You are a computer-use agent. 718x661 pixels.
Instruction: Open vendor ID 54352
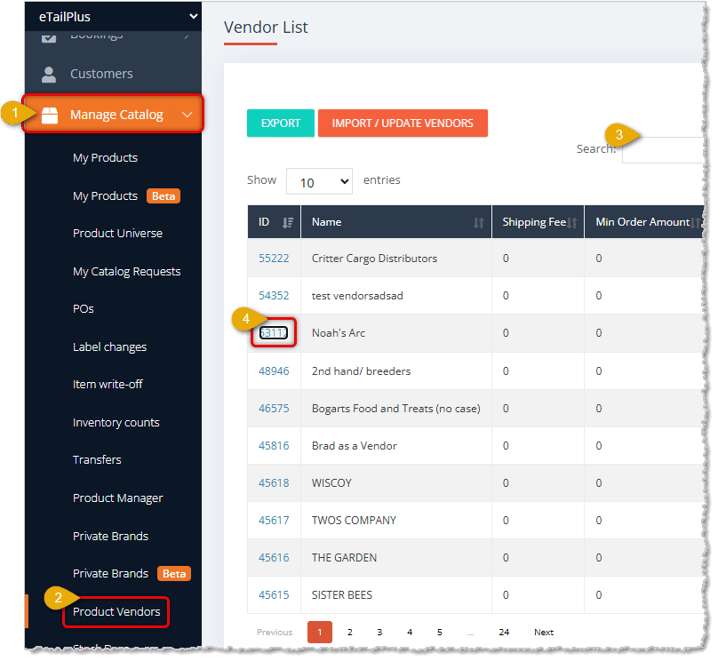pos(274,296)
